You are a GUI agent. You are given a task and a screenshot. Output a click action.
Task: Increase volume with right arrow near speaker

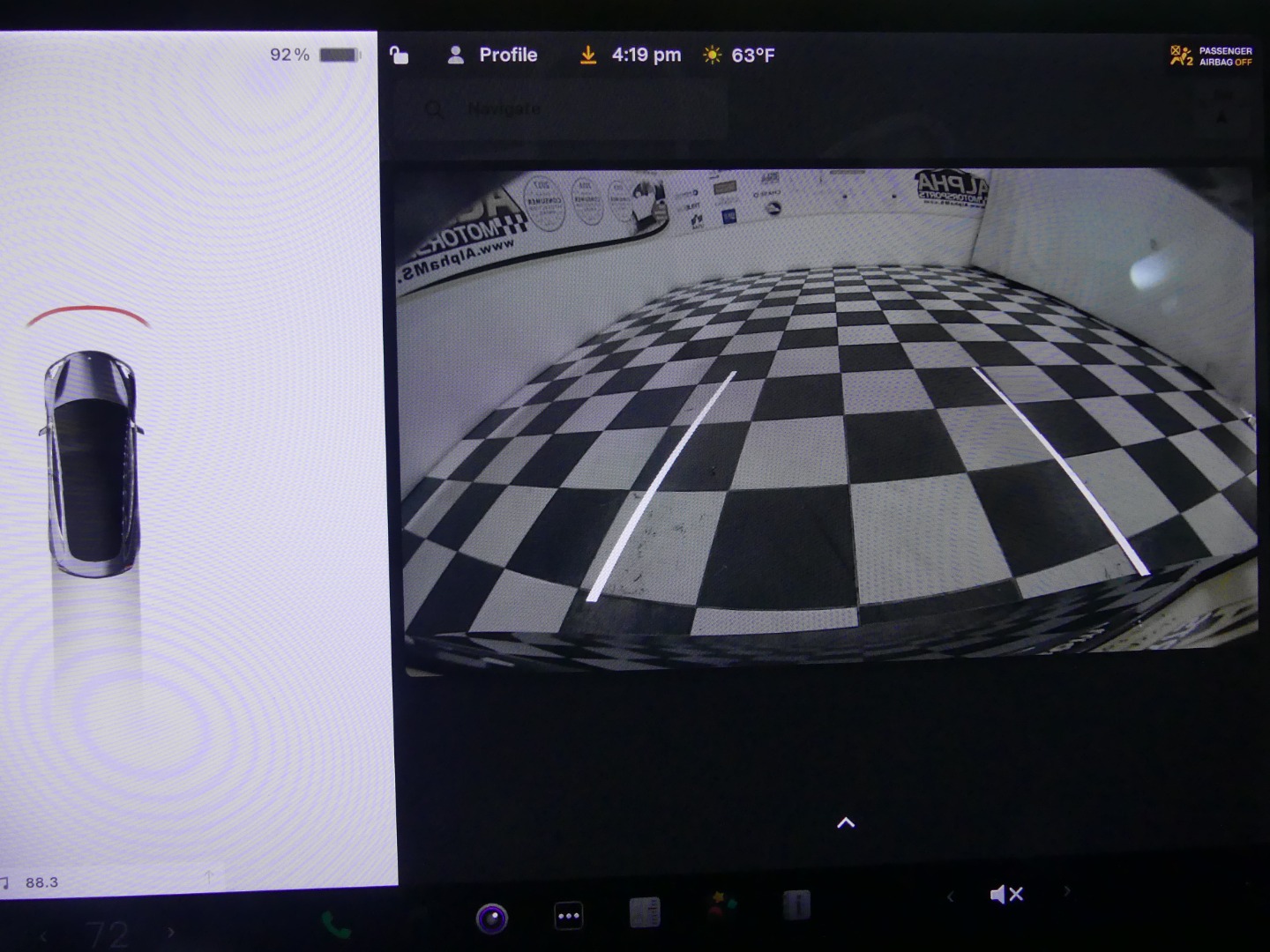pos(1066,891)
